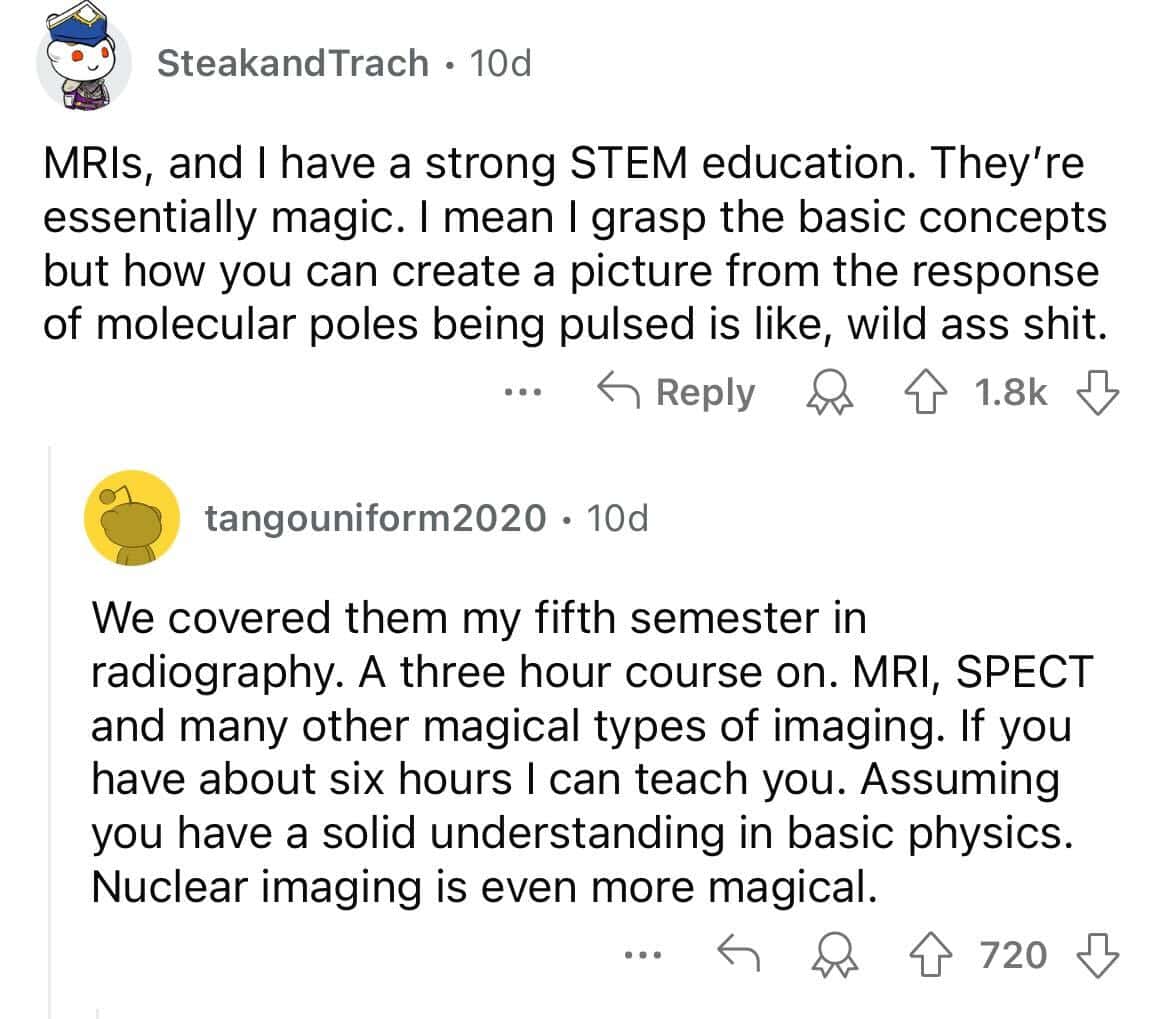Click the 10d timestamp beside SteakandTrach

click(500, 64)
